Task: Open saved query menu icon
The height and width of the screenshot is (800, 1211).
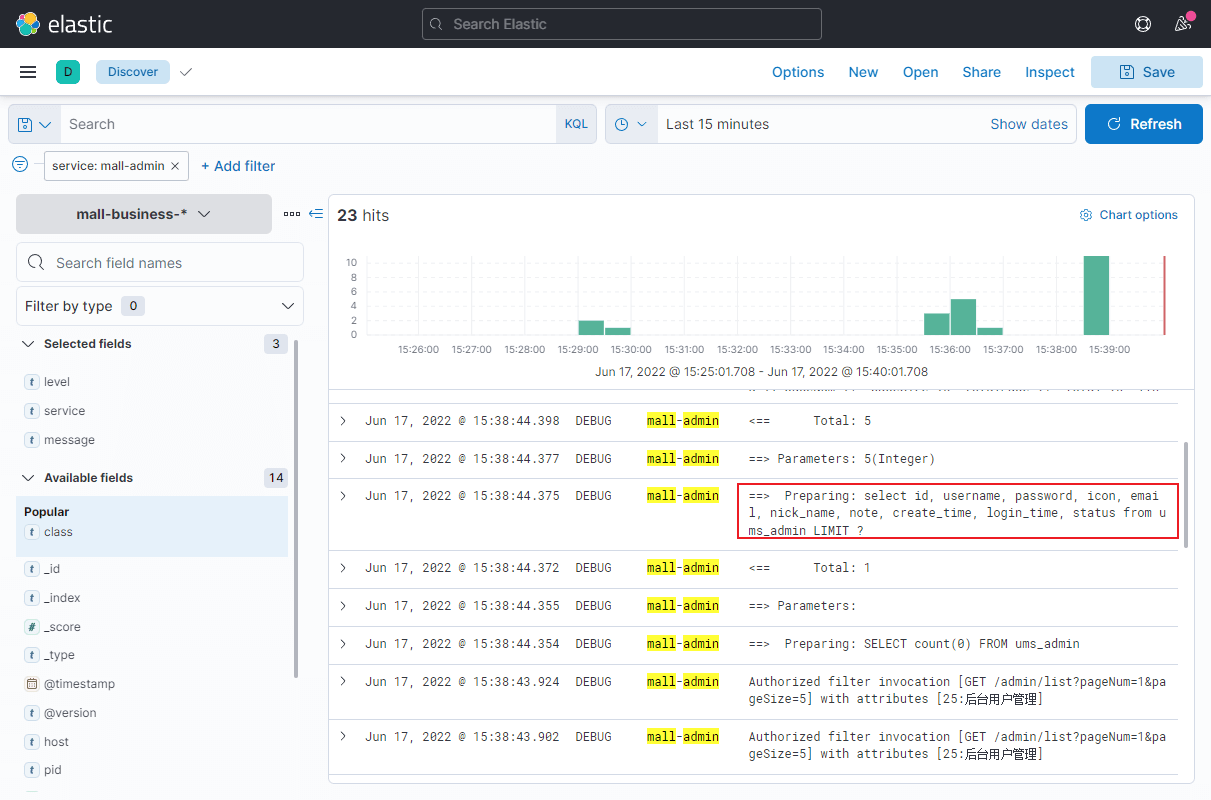Action: tap(35, 124)
